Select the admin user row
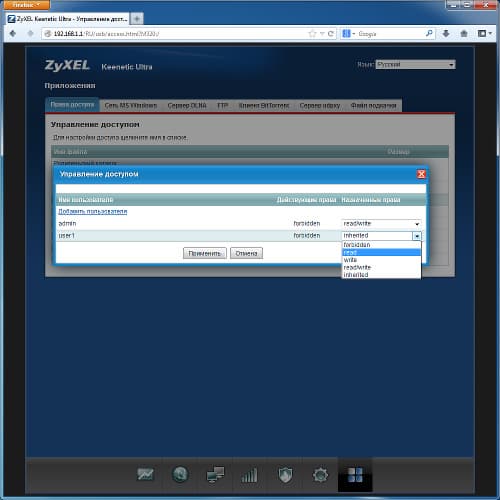500x500 pixels. coord(241,224)
